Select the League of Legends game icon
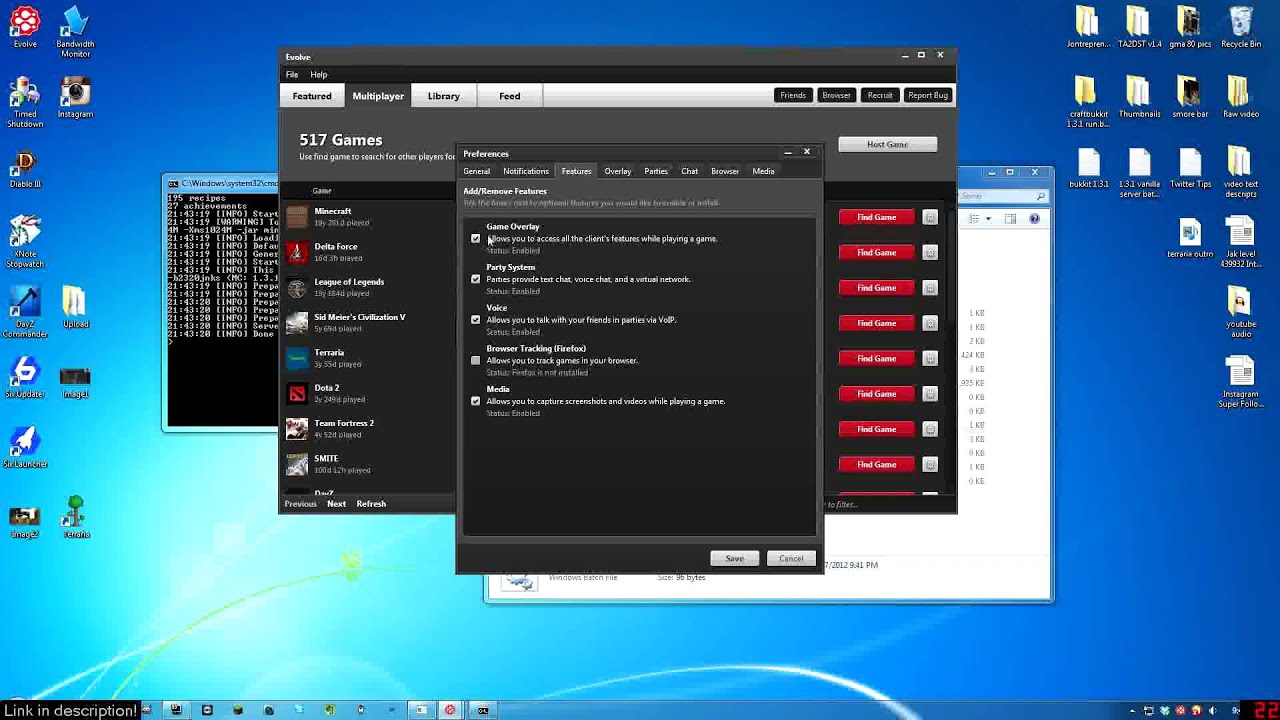The height and width of the screenshot is (720, 1280). [x=297, y=288]
